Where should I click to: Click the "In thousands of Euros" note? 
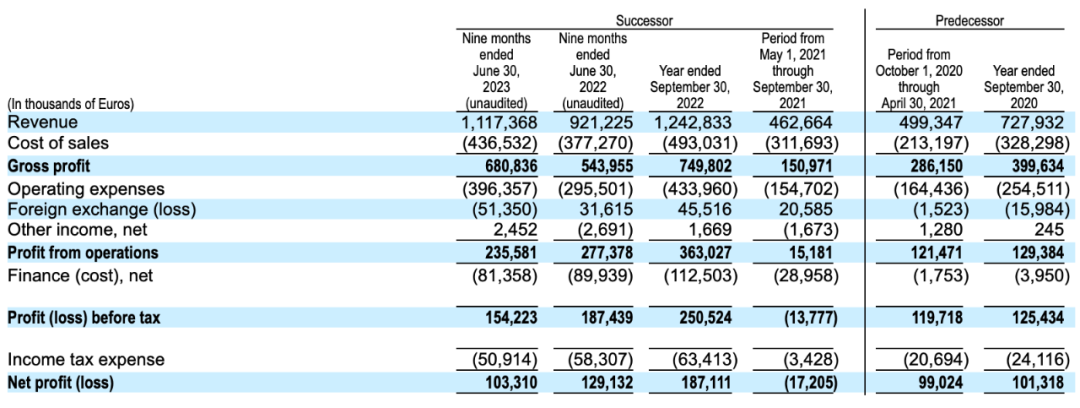pos(70,103)
